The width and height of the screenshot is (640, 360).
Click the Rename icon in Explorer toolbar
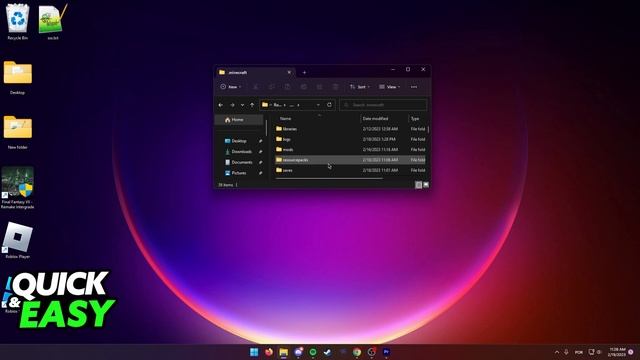coord(303,87)
